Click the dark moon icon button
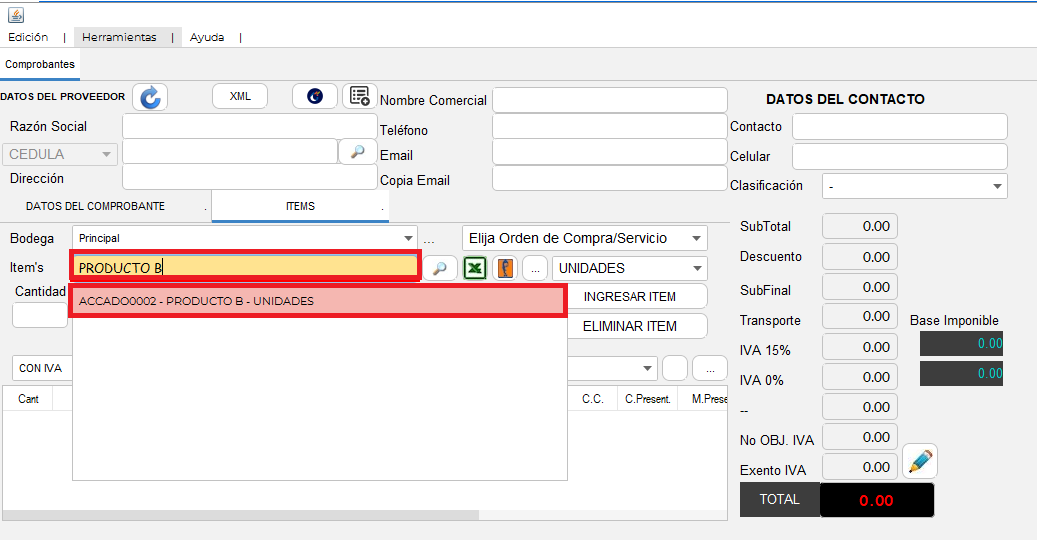Image resolution: width=1037 pixels, height=540 pixels. (315, 96)
